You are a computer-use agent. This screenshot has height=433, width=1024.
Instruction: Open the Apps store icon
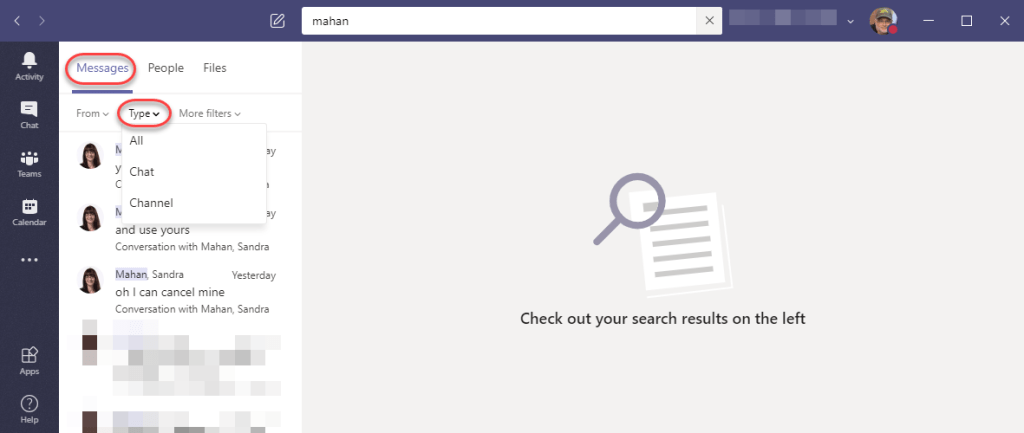[29, 361]
